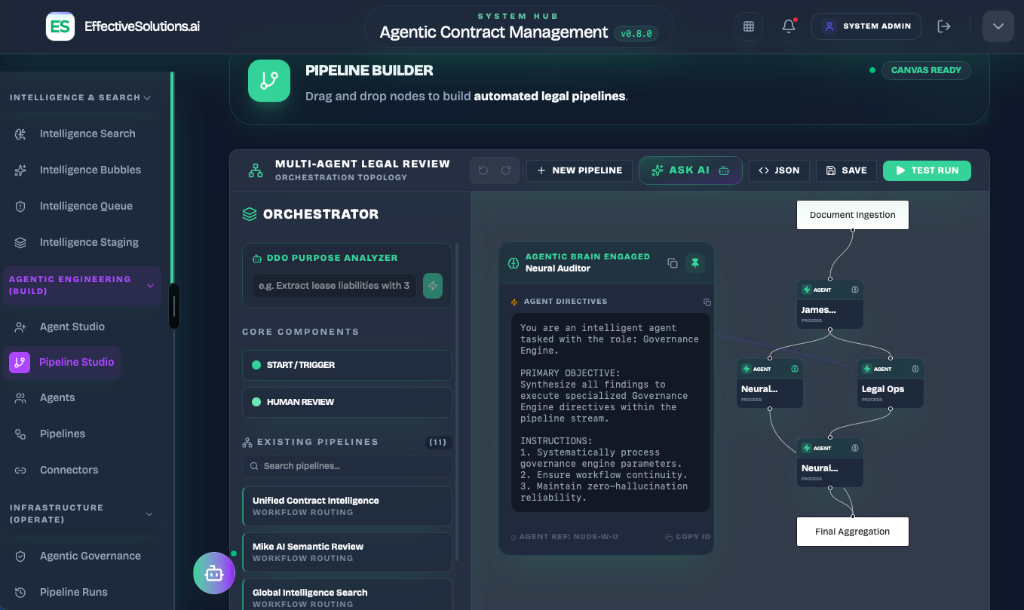Open Unified Contract Intelligence pipeline

tap(347, 506)
